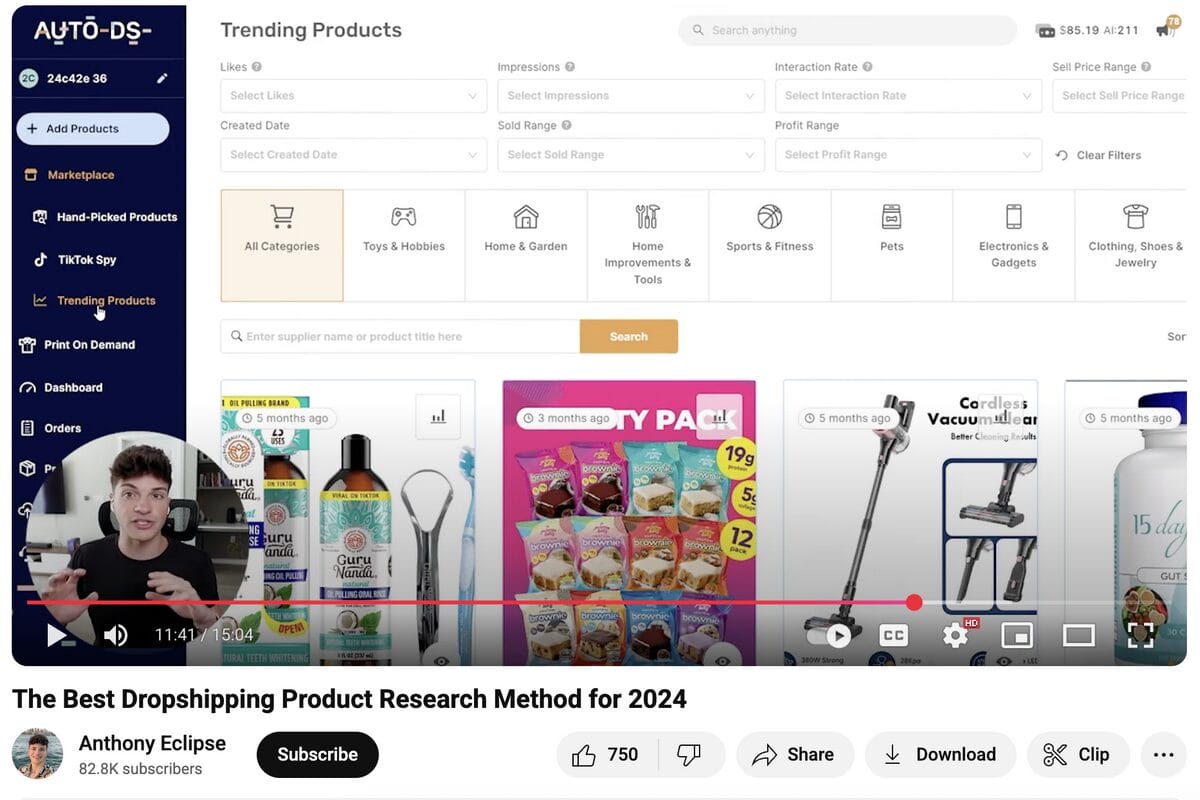Select the Pets category tab
The width and height of the screenshot is (1200, 800).
point(892,246)
